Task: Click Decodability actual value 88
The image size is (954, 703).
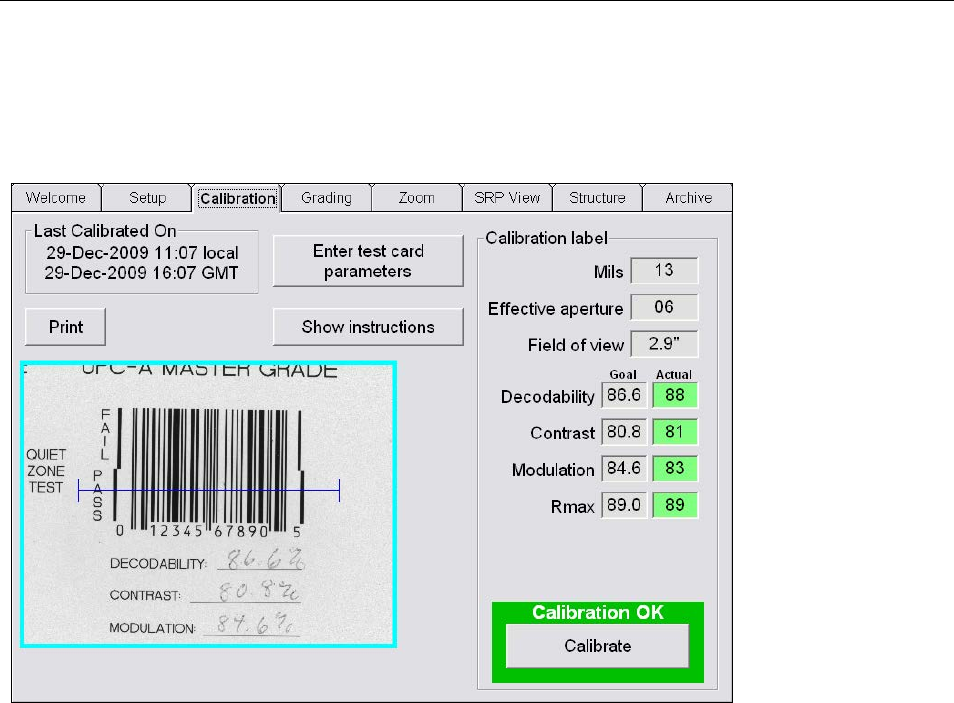Action: tap(675, 395)
